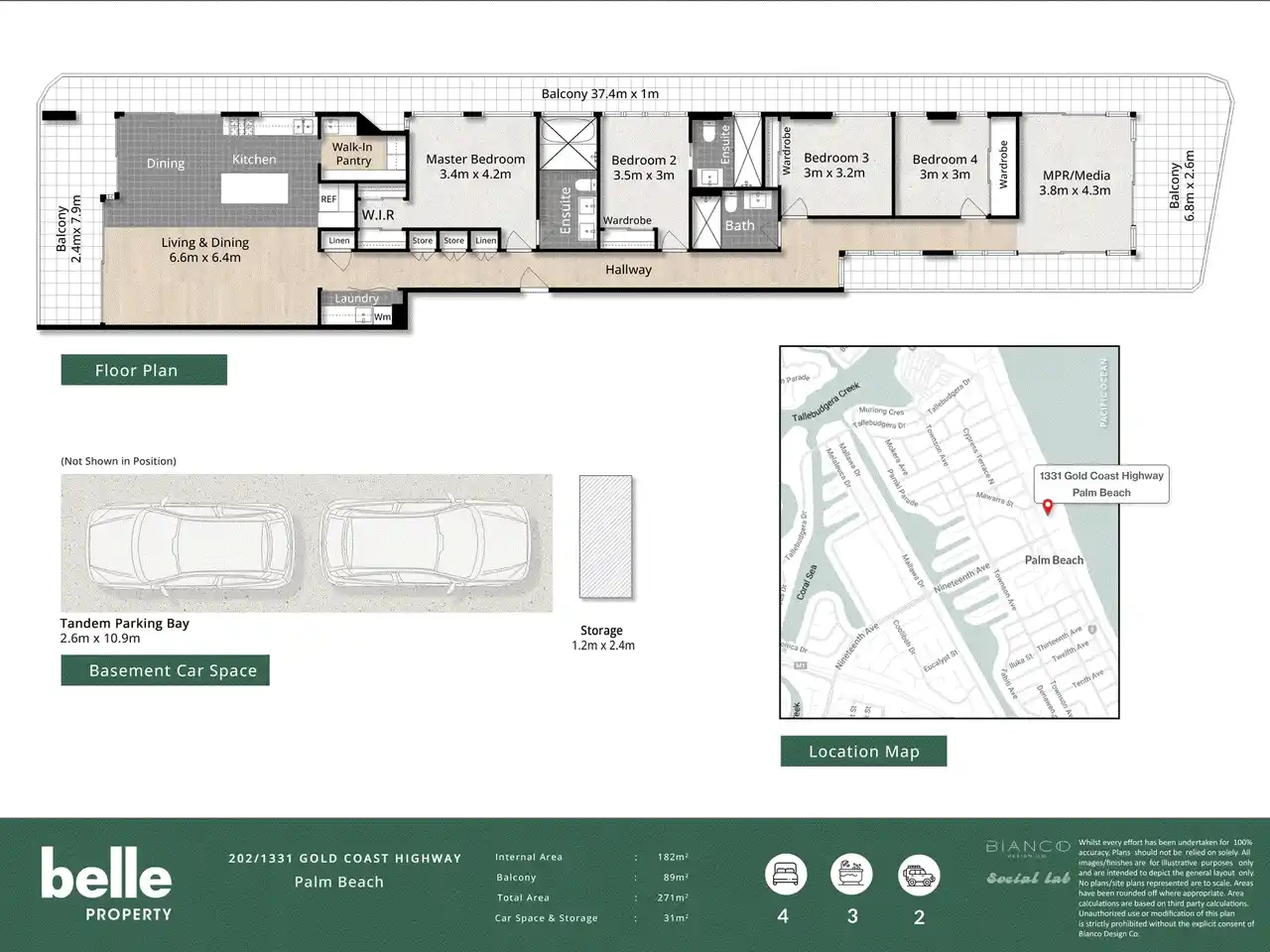The width and height of the screenshot is (1270, 952).
Task: Click the Total Area 271m² row
Action: [x=591, y=897]
